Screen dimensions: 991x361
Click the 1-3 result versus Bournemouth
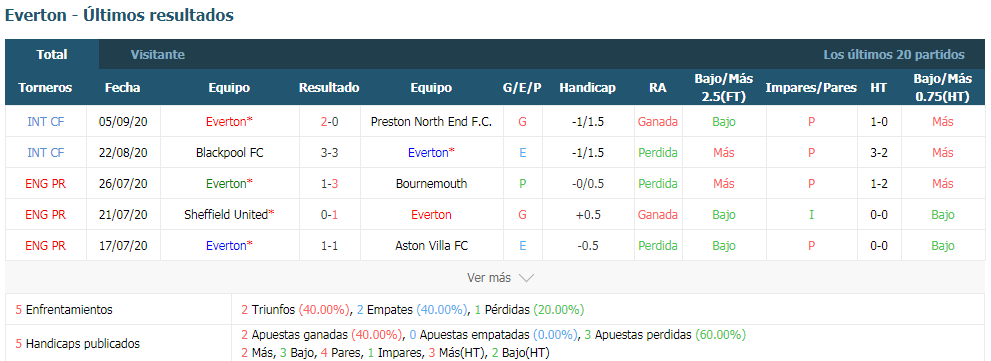click(x=329, y=183)
